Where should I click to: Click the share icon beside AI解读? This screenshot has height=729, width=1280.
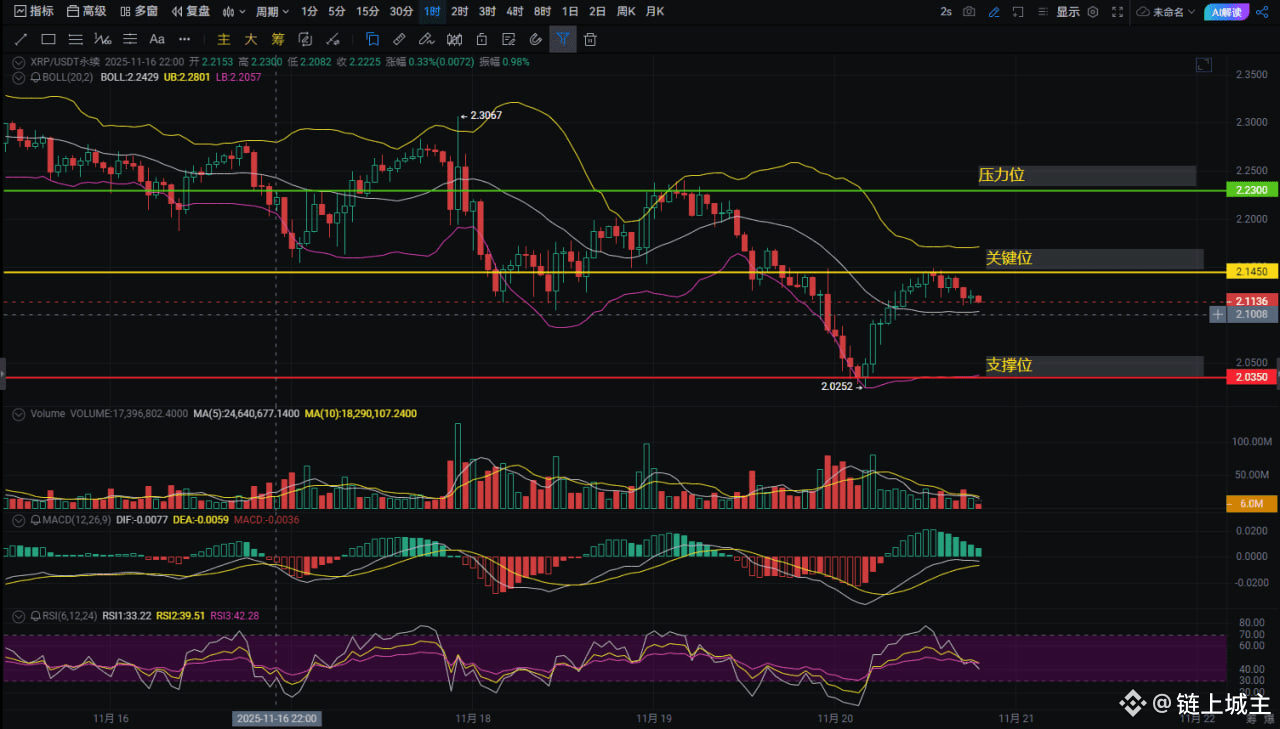point(1265,12)
